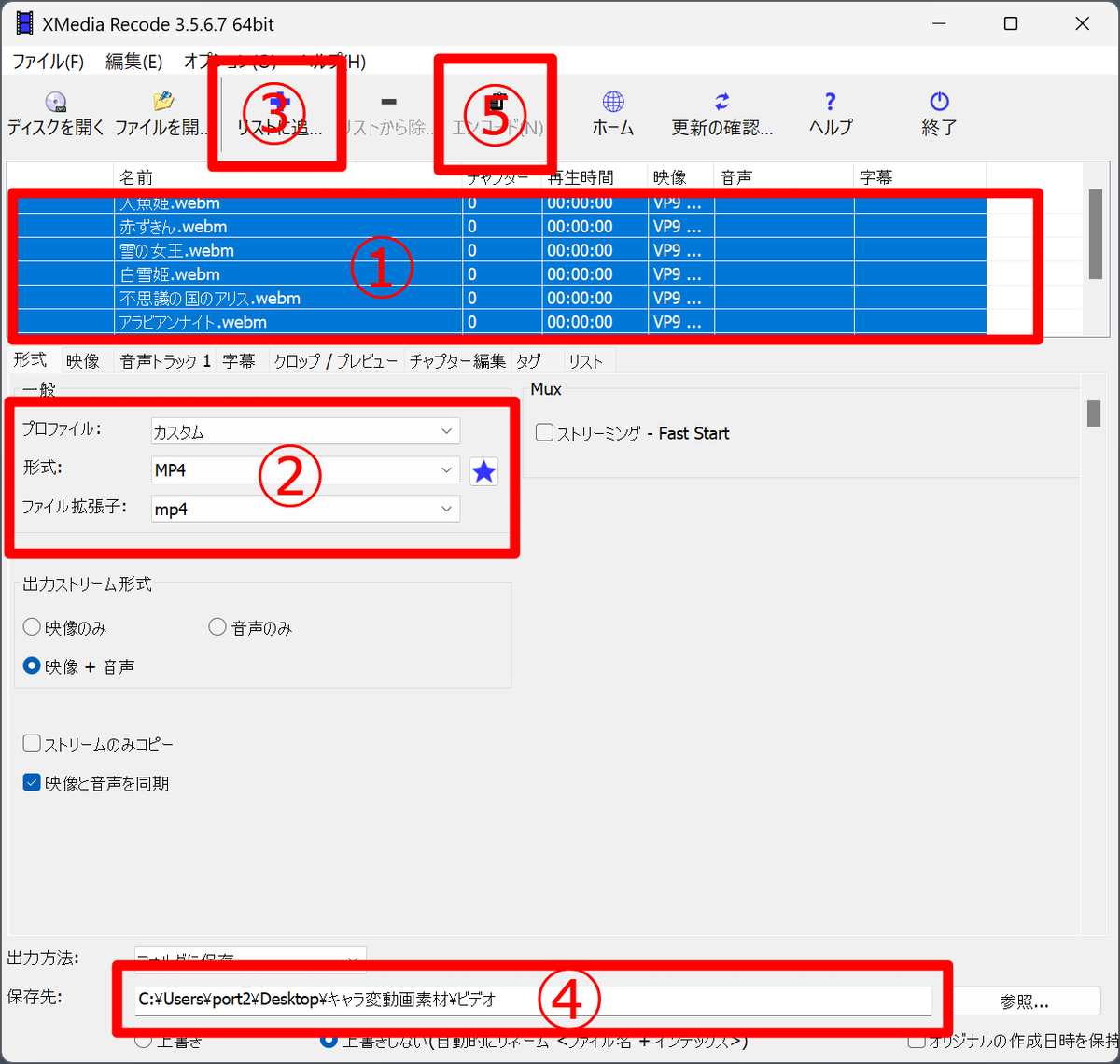This screenshot has width=1120, height=1064.
Task: Open the ヘルプ question mark icon
Action: (x=831, y=102)
